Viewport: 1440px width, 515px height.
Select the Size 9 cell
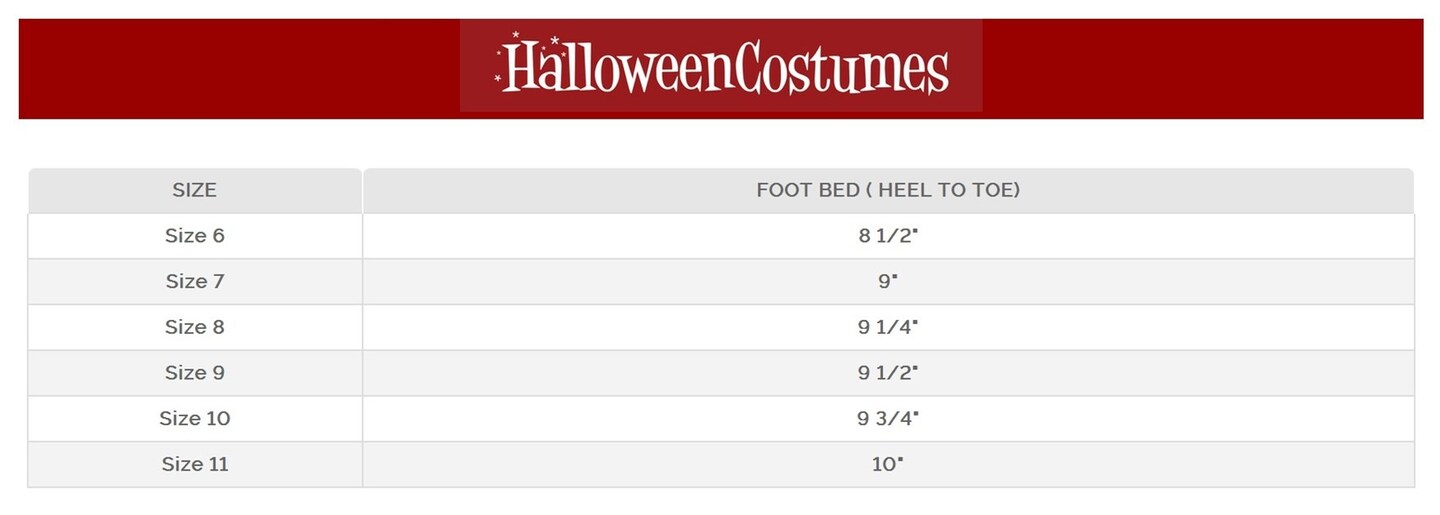point(194,373)
